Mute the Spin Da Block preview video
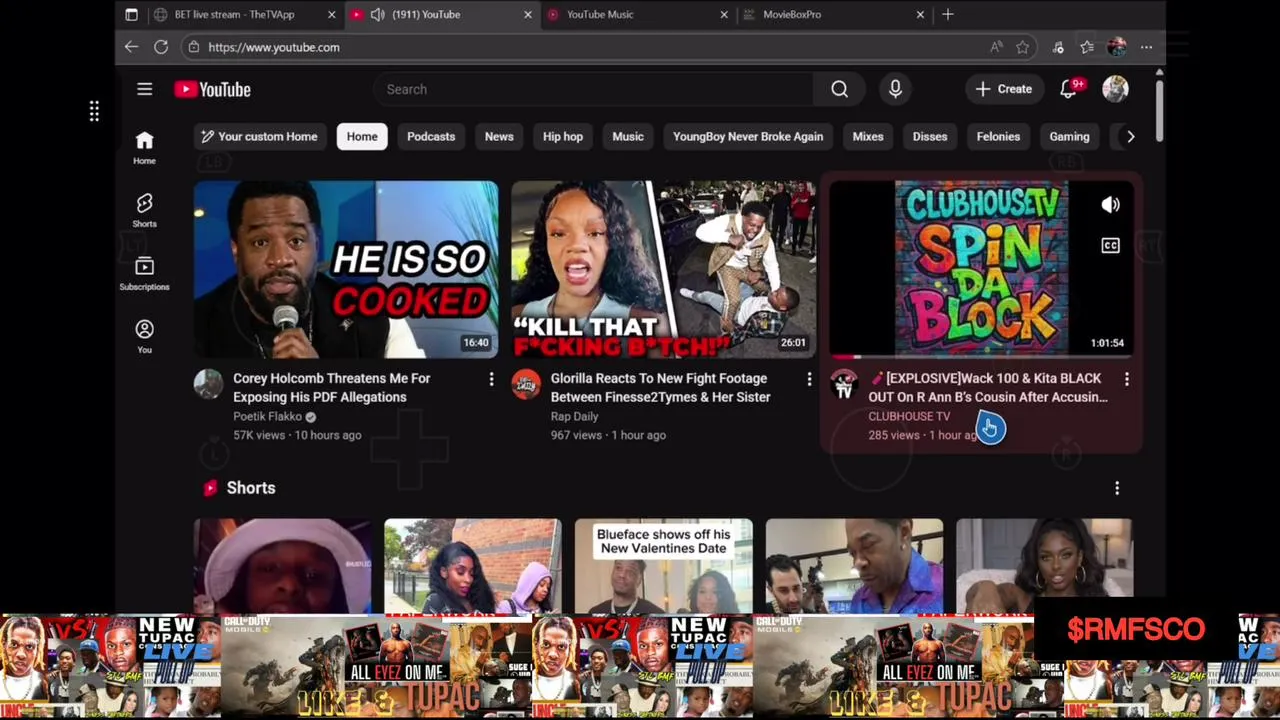The width and height of the screenshot is (1280, 720). [x=1110, y=205]
